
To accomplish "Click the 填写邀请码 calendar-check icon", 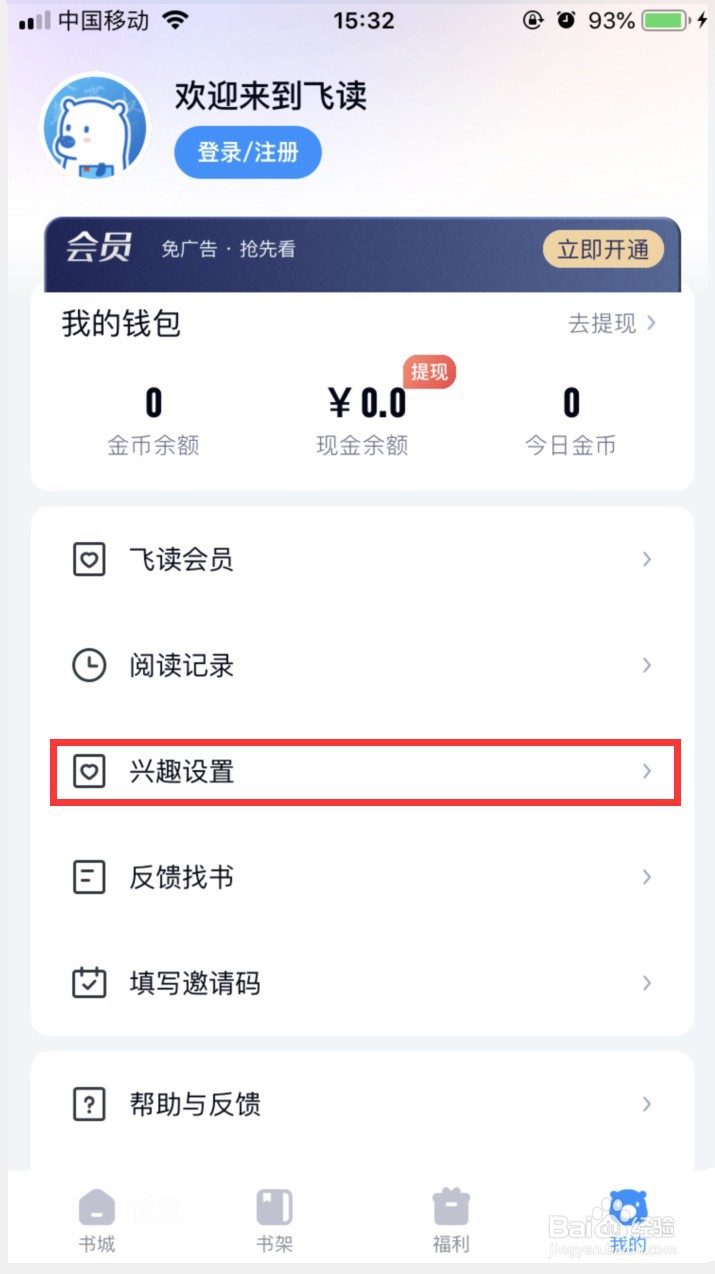I will click(x=89, y=983).
